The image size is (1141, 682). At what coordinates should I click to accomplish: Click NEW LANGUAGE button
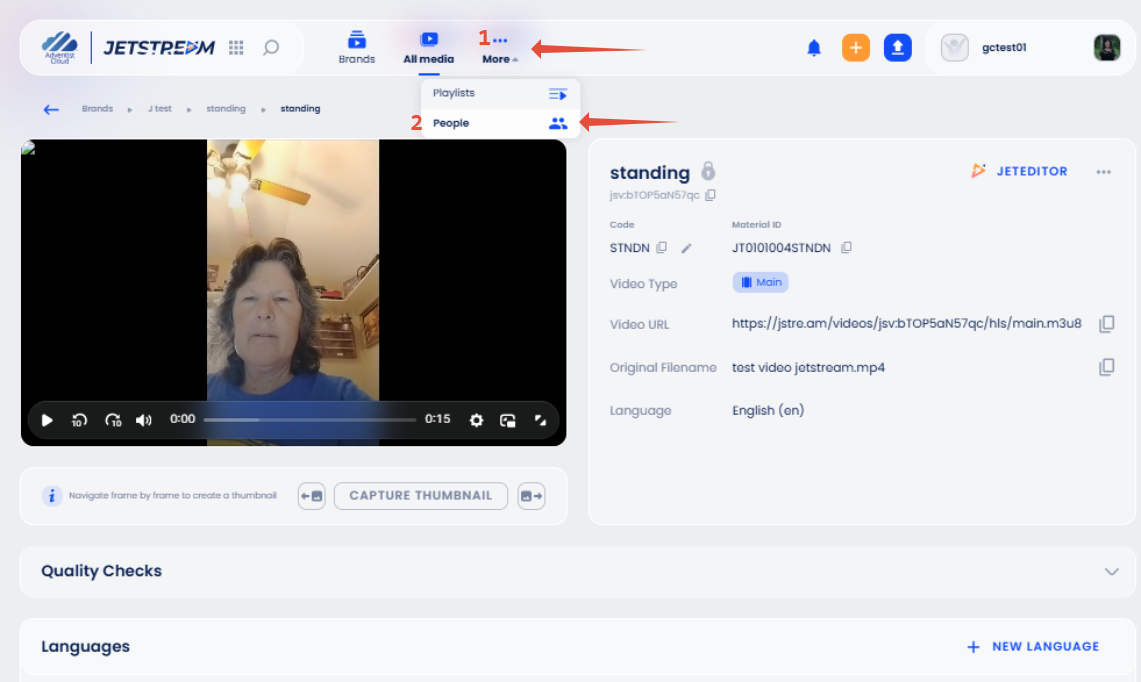1033,646
